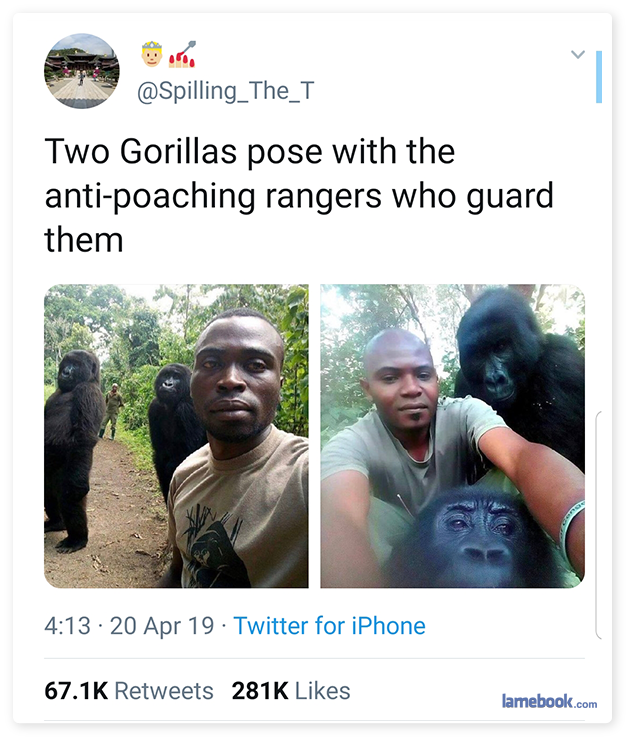This screenshot has width=630, height=741.
Task: Click the blue scroll indicator bar
Action: [598, 77]
